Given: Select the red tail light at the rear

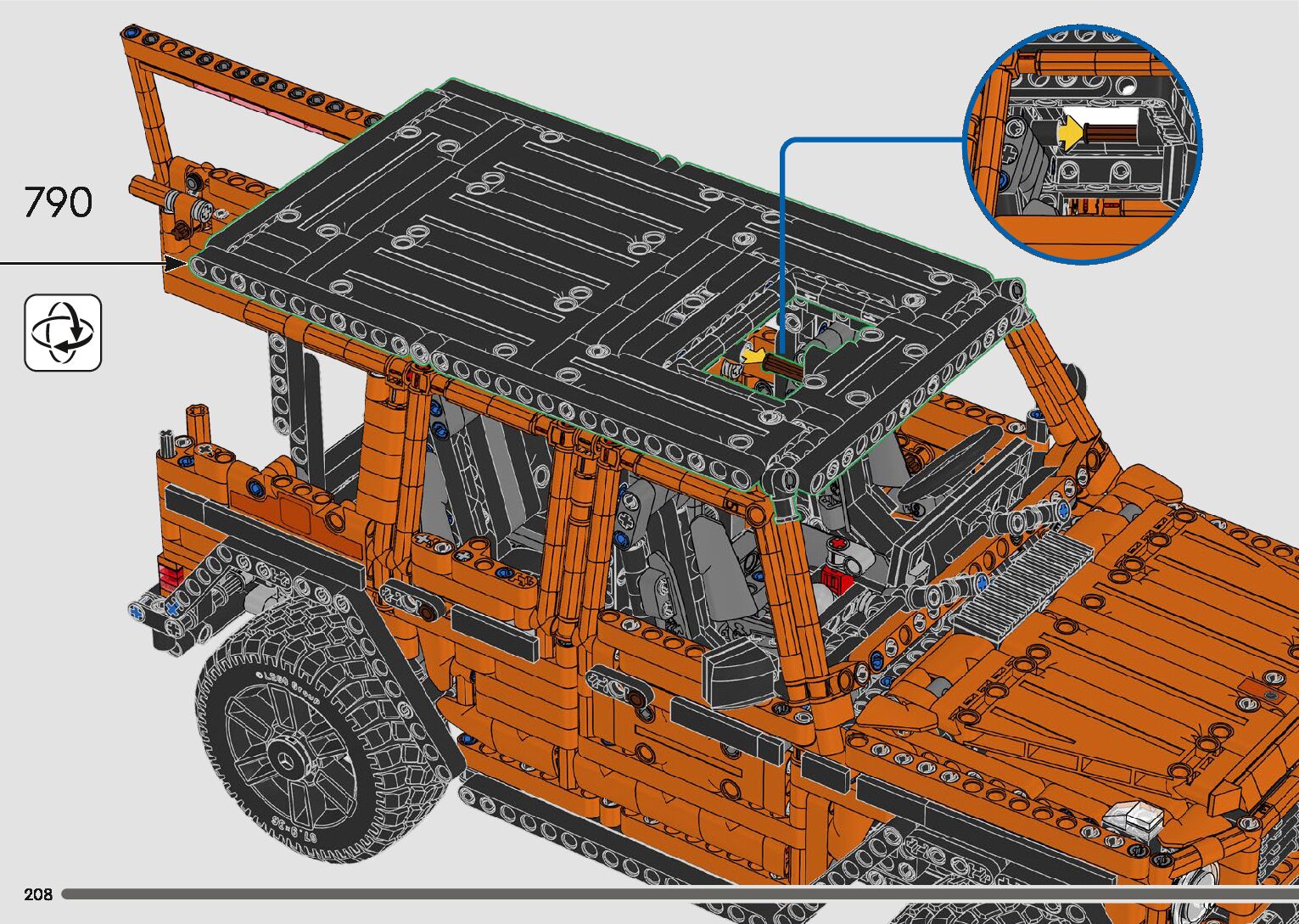Looking at the screenshot, I should 170,573.
